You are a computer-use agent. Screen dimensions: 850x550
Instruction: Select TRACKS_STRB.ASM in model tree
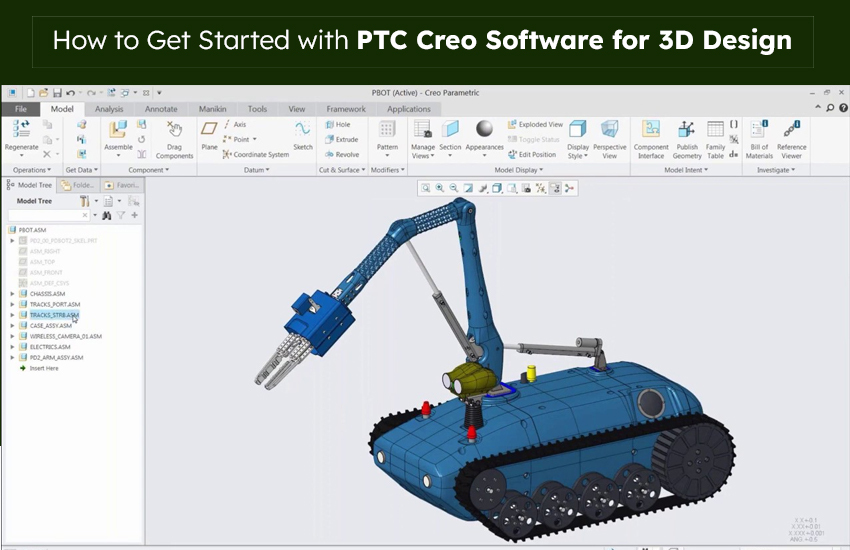pyautogui.click(x=54, y=315)
